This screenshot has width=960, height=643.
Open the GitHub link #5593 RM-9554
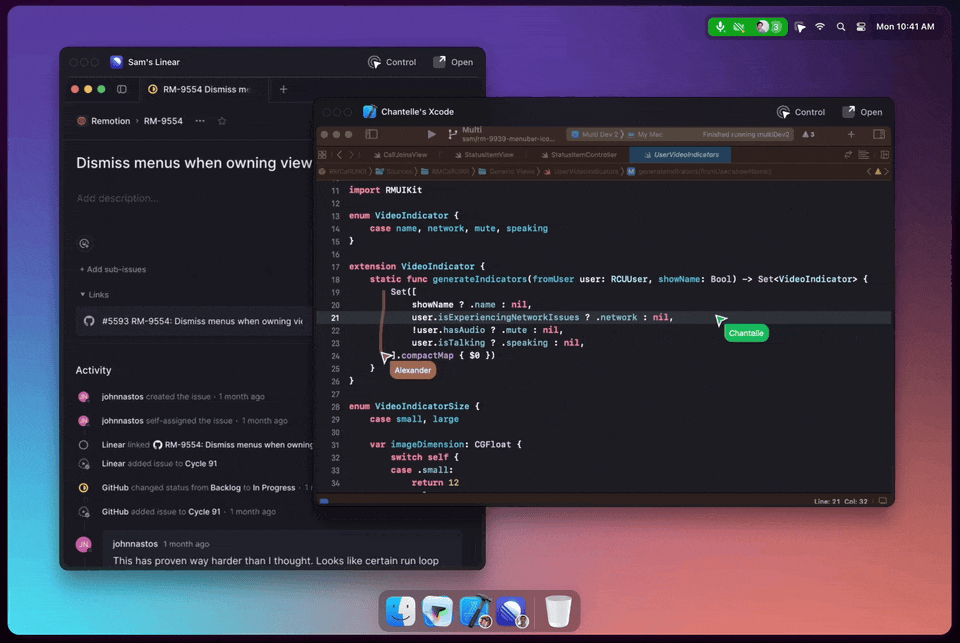(194, 322)
